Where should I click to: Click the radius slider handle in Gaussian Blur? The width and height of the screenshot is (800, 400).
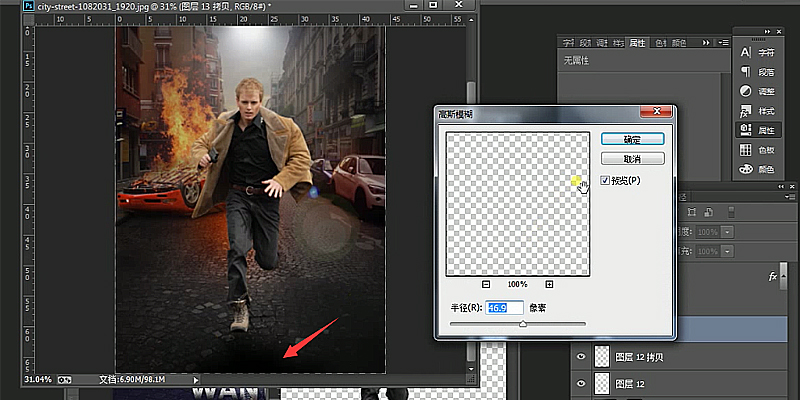point(523,323)
